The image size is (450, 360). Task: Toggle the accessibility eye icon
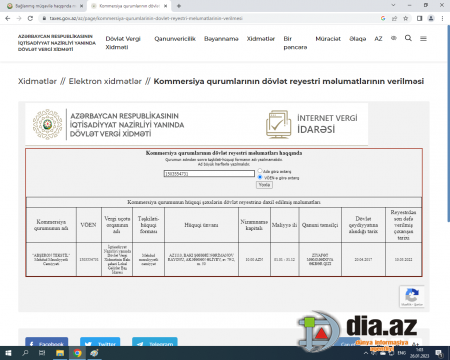pos(394,38)
